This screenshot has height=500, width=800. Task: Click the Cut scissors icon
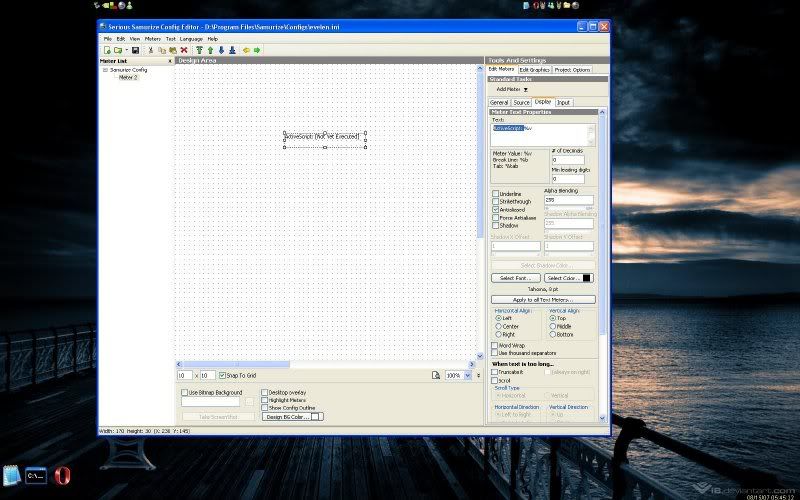[x=151, y=50]
